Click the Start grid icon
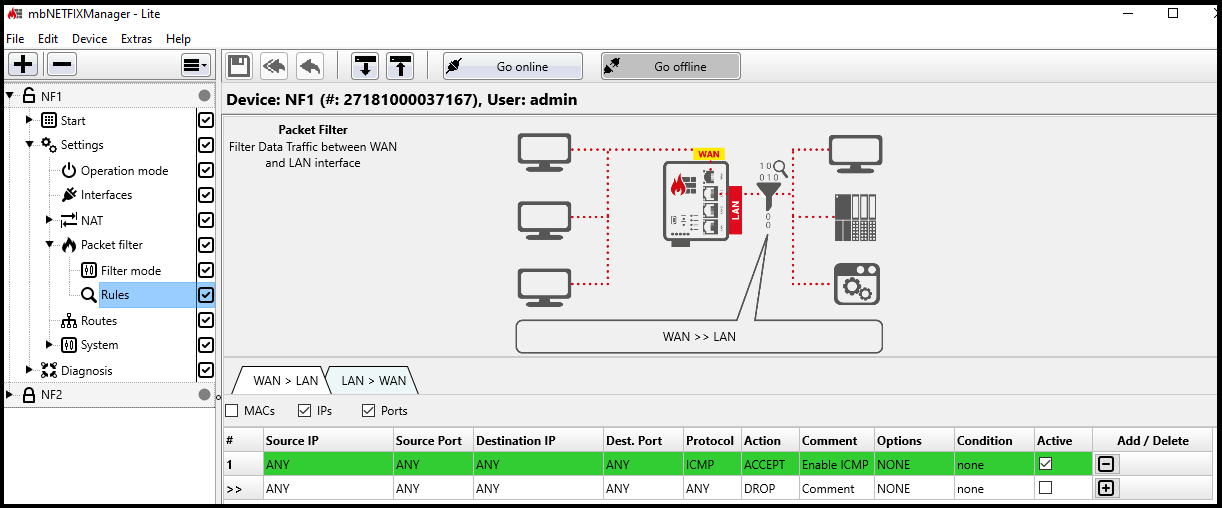Screen dimensions: 1222x508 pyautogui.click(x=49, y=120)
